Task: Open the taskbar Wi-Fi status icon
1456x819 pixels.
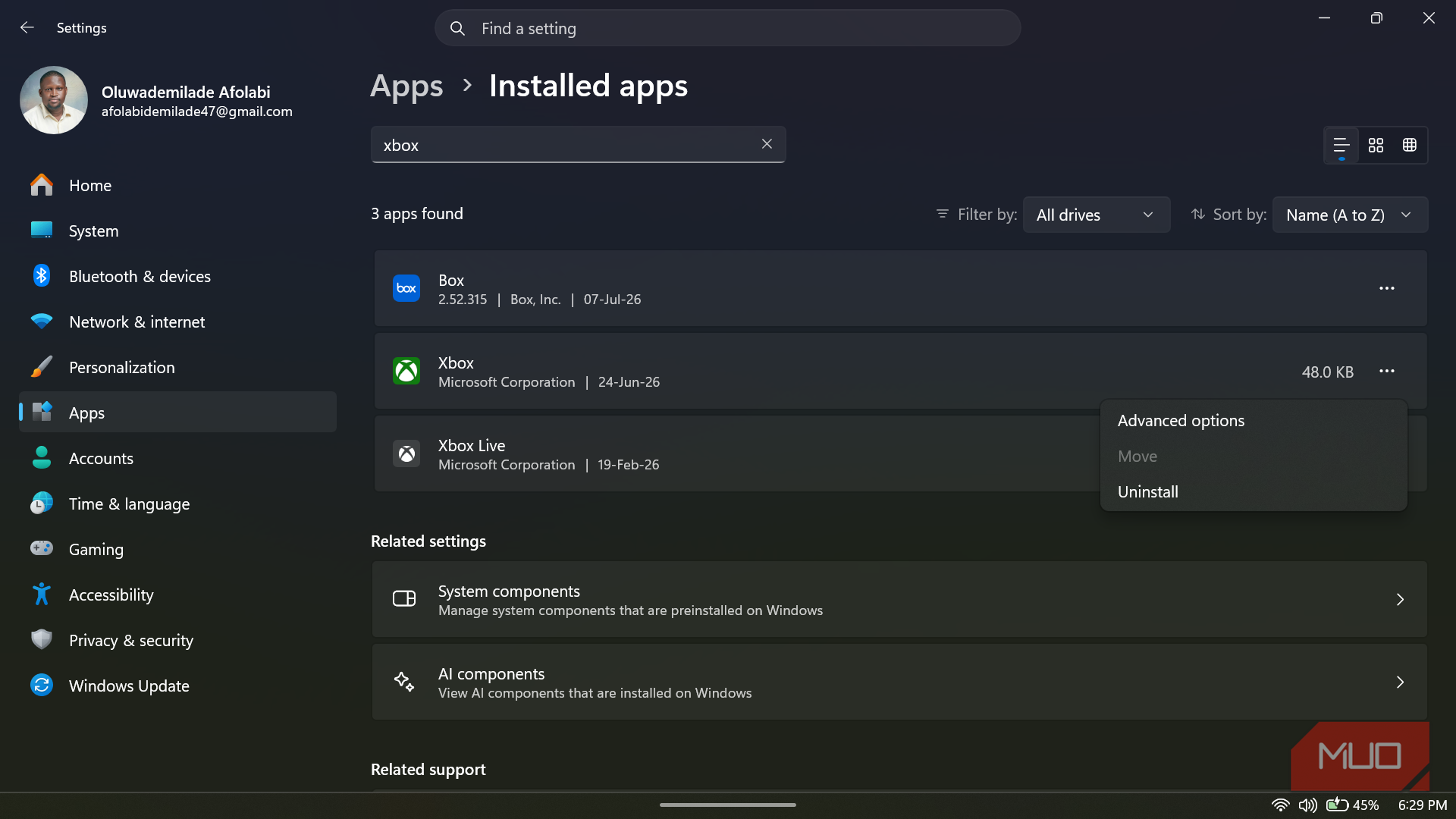Action: coord(1280,805)
